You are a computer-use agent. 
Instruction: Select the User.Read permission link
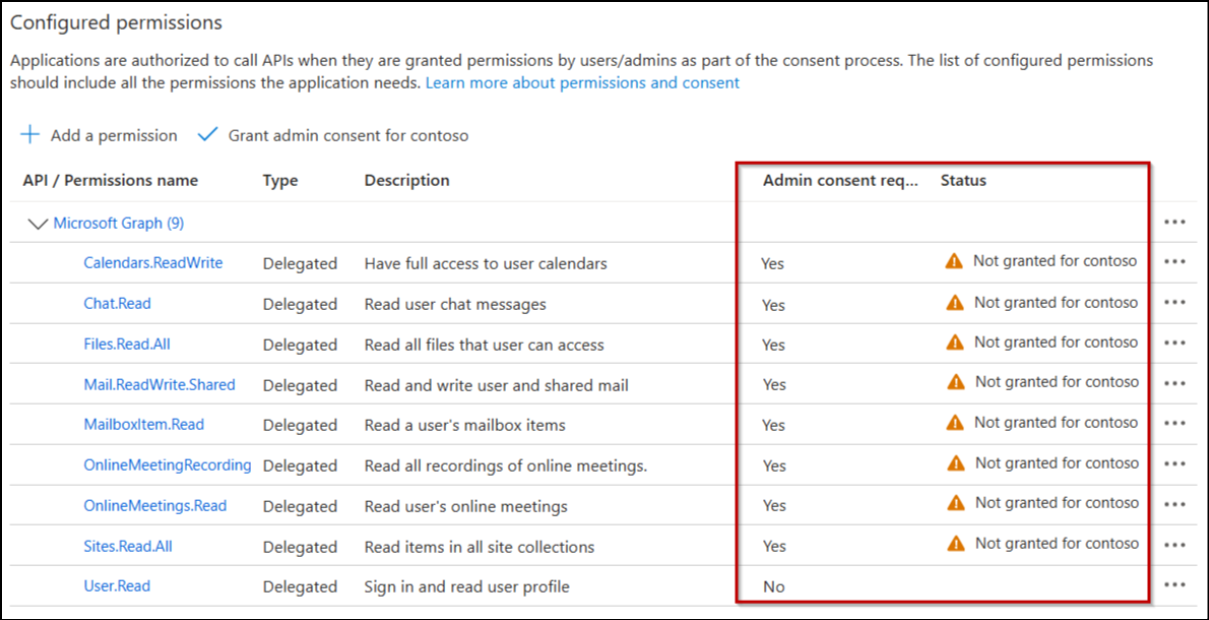coord(117,586)
